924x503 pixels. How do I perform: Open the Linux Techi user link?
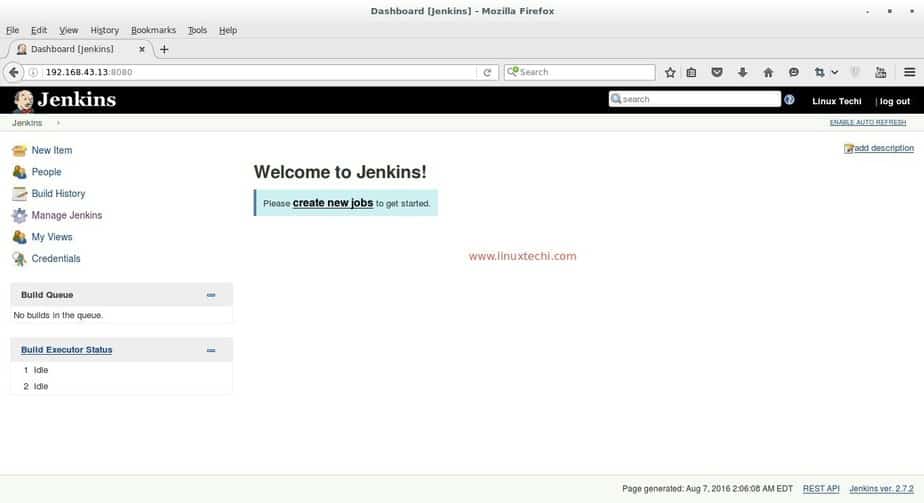click(x=837, y=101)
